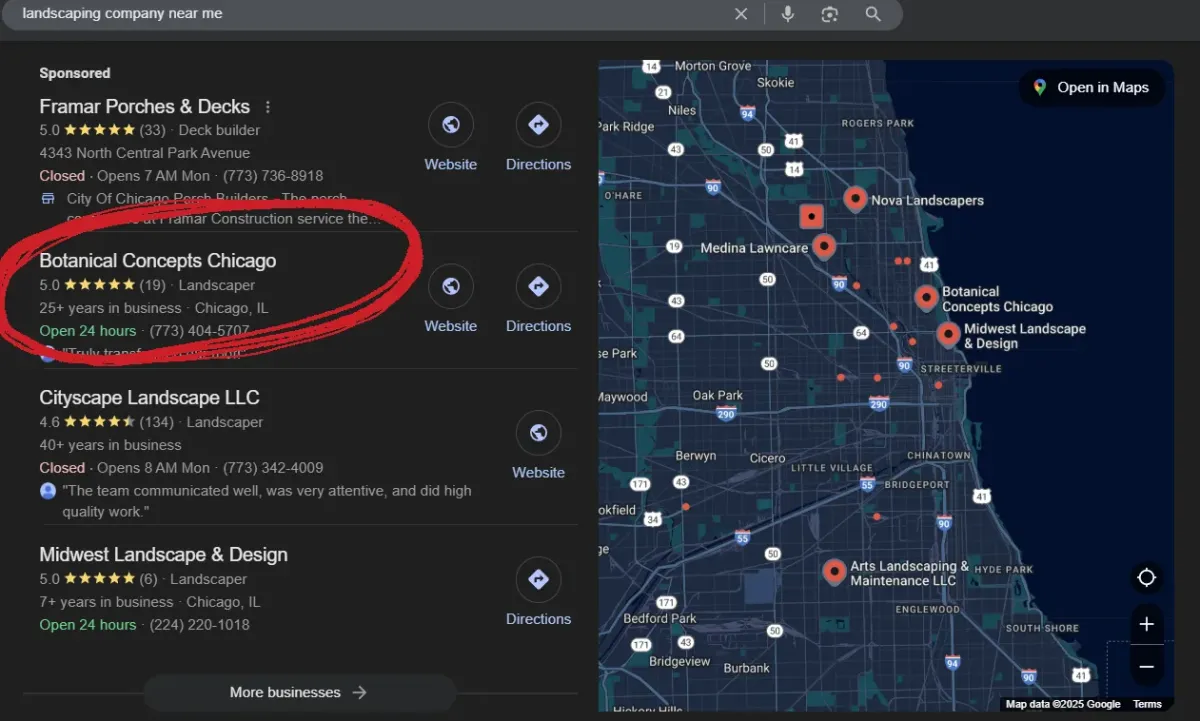1200x721 pixels.
Task: Click phone number (773) 342-4009
Action: tap(273, 468)
